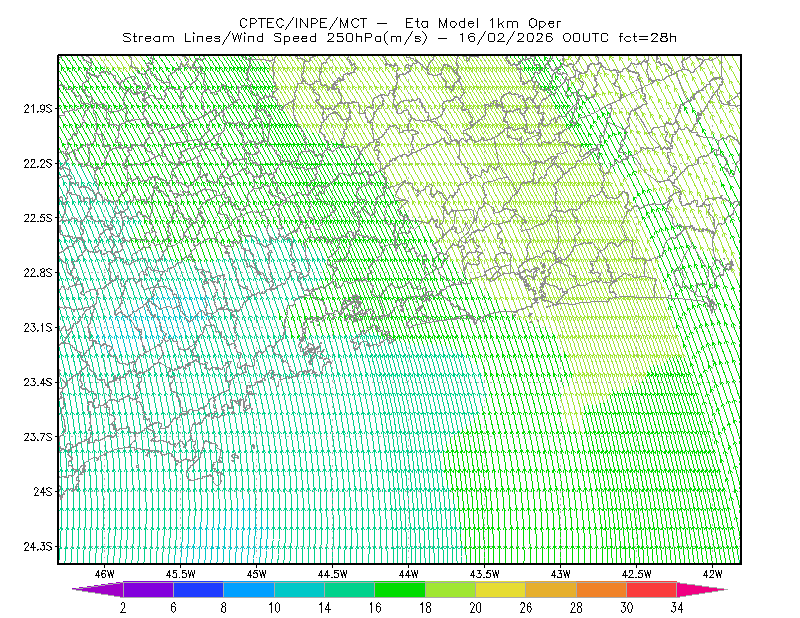Click the lime color bar segment between 18 and 20

pyautogui.click(x=451, y=589)
